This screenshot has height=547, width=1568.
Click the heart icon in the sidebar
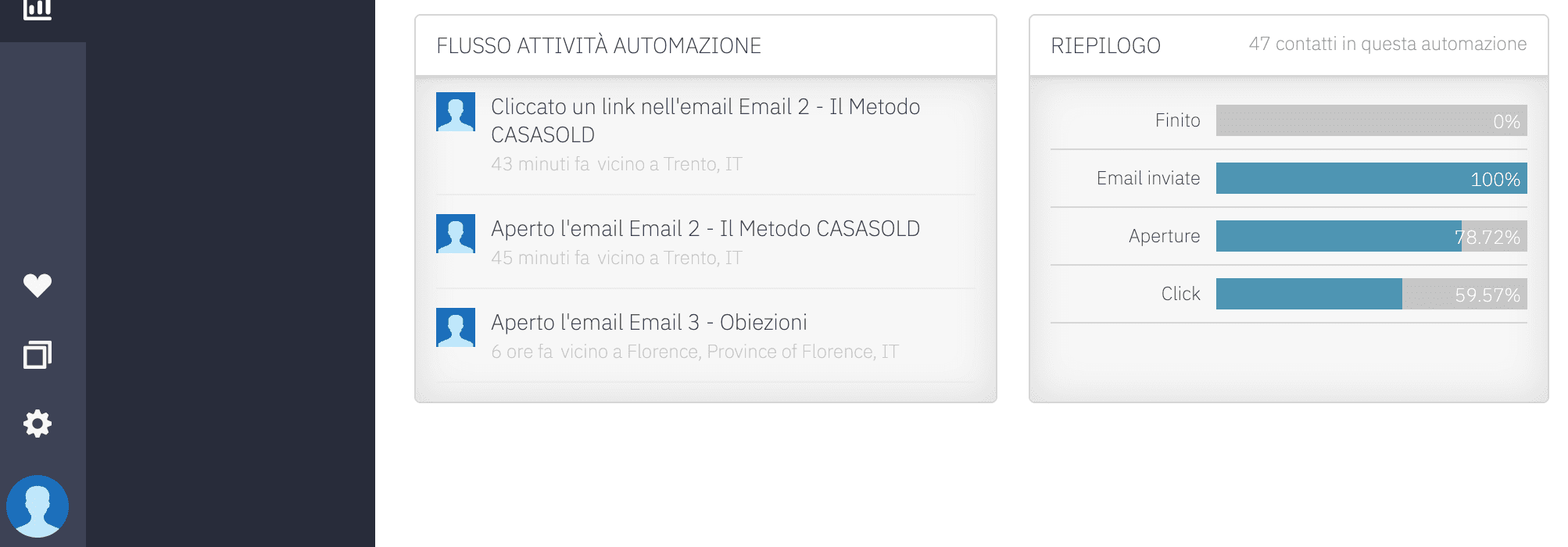click(38, 286)
